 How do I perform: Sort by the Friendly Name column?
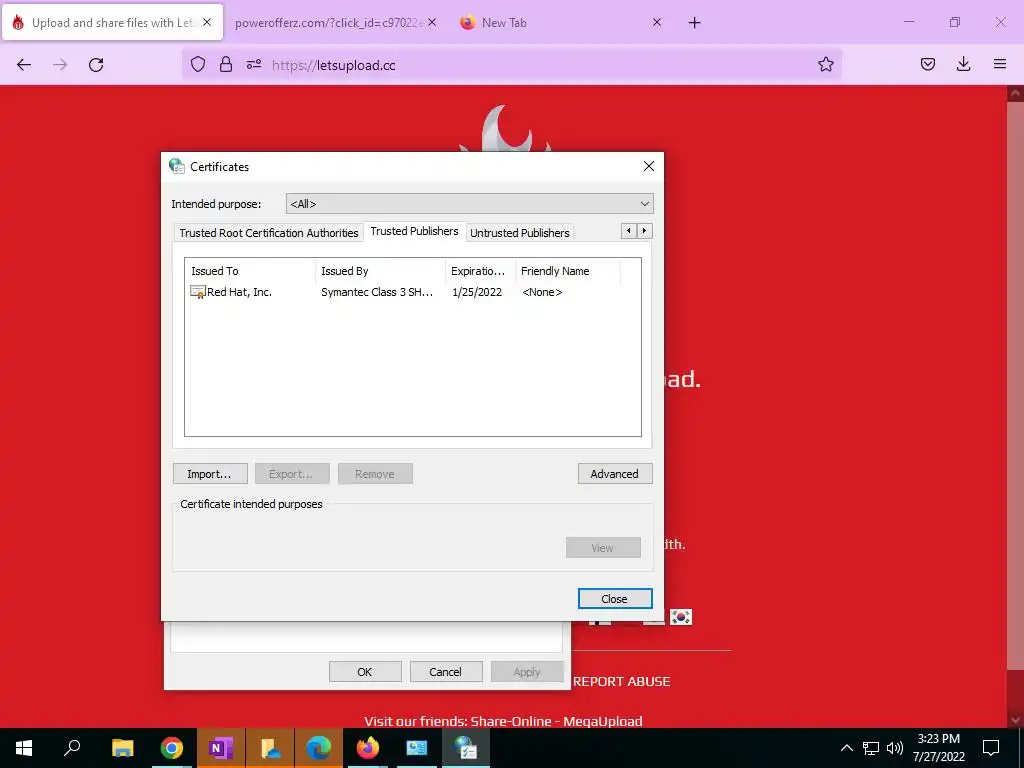(x=567, y=271)
